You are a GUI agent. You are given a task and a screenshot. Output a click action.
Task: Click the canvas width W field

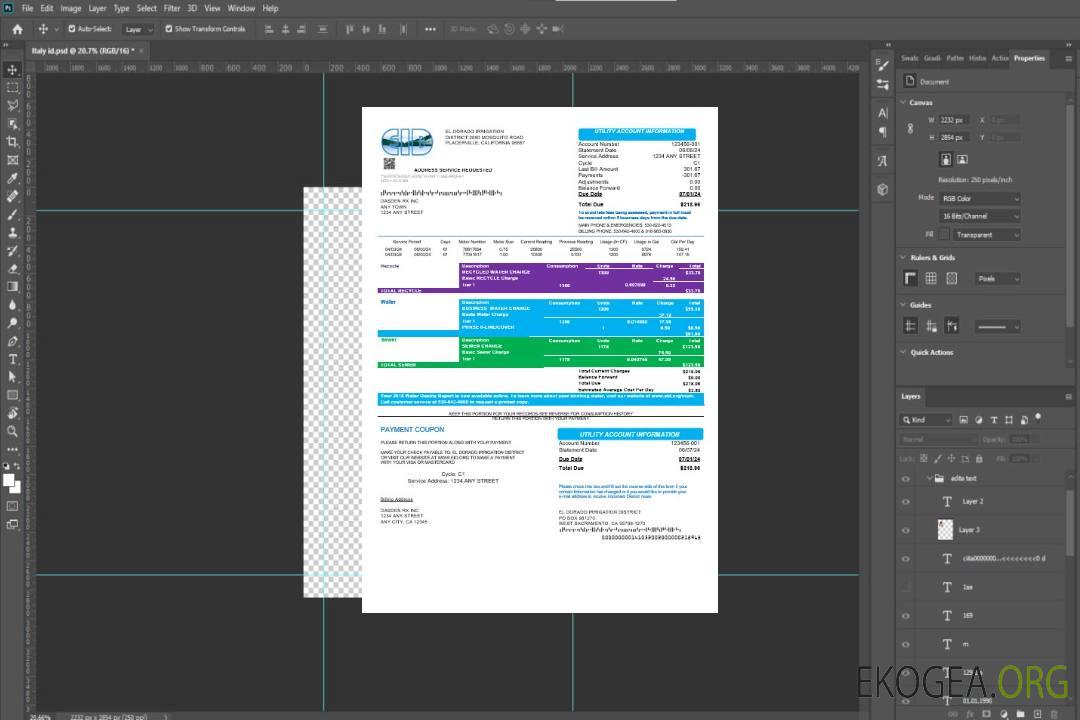point(954,120)
